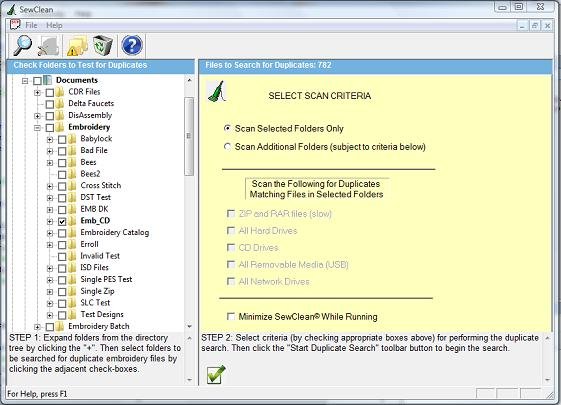This screenshot has height=405, width=561.
Task: Expand the Erroll folder
Action: pos(50,245)
